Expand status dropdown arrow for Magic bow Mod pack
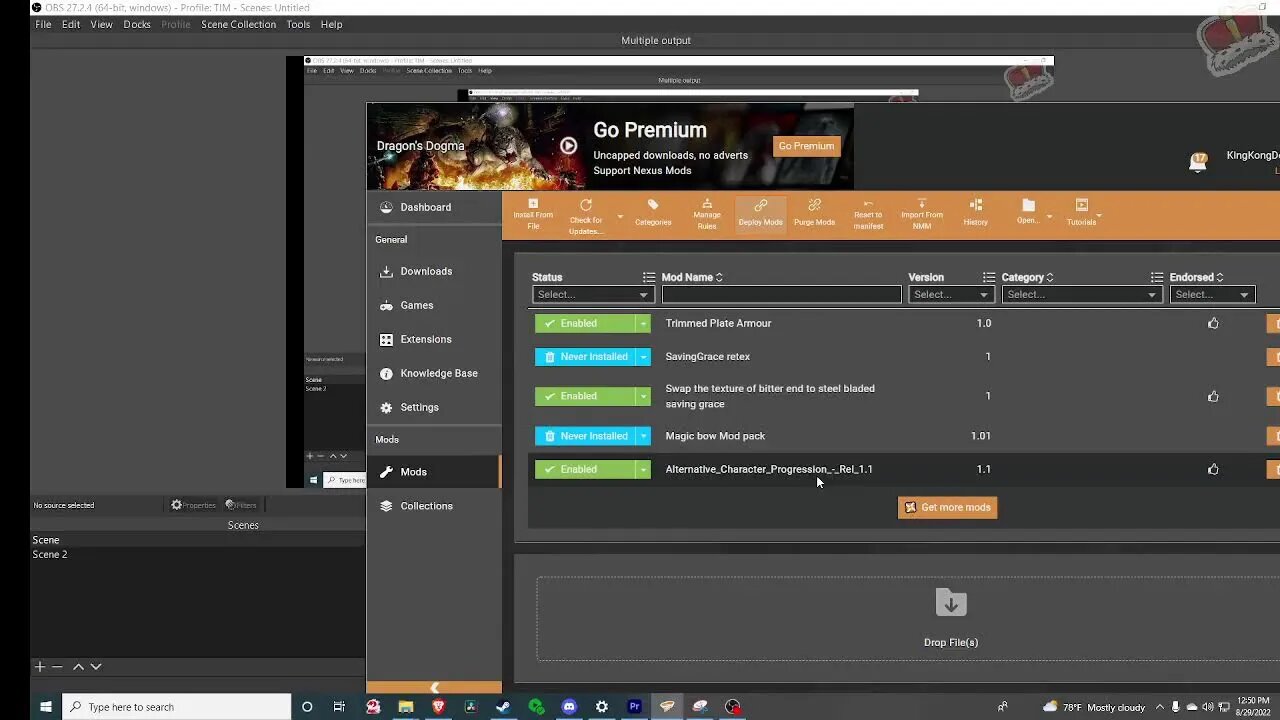 [643, 436]
